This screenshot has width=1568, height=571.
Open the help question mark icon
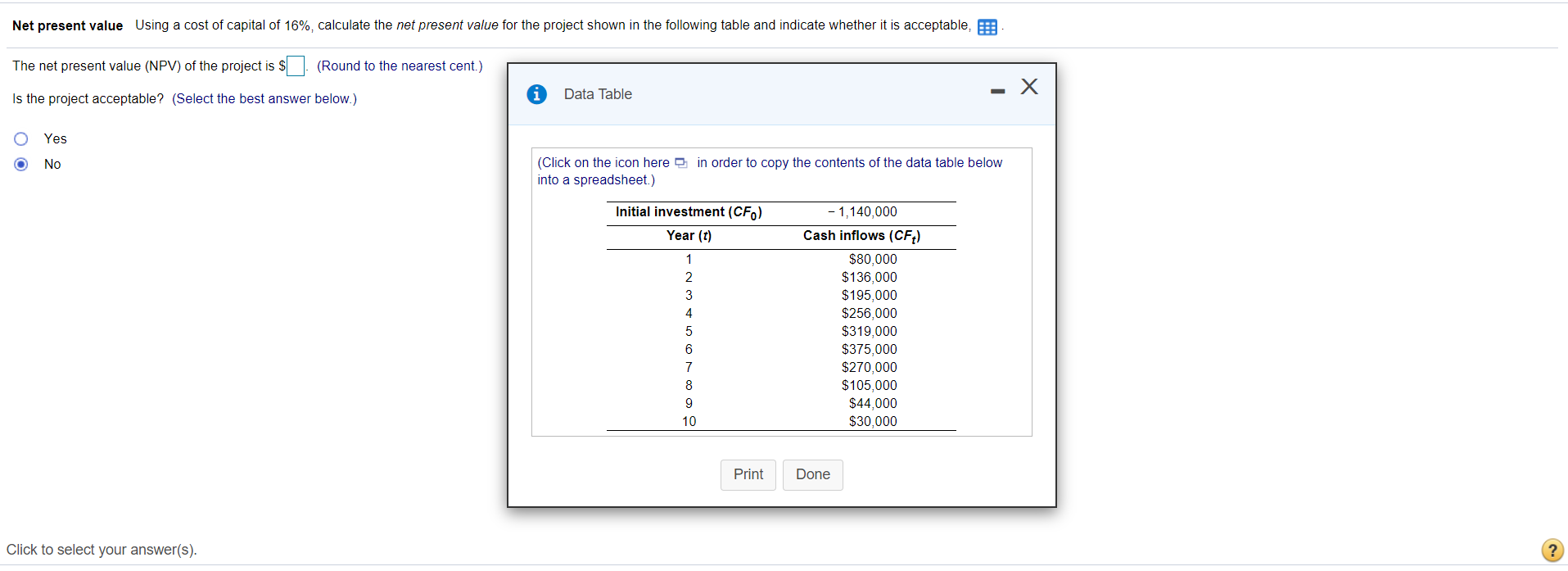click(x=1552, y=550)
